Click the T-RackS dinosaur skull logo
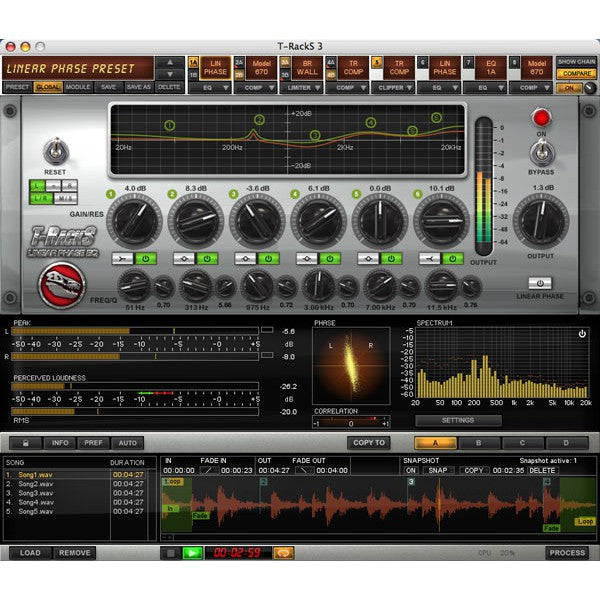Viewport: 600px width, 600px height. pyautogui.click(x=62, y=285)
